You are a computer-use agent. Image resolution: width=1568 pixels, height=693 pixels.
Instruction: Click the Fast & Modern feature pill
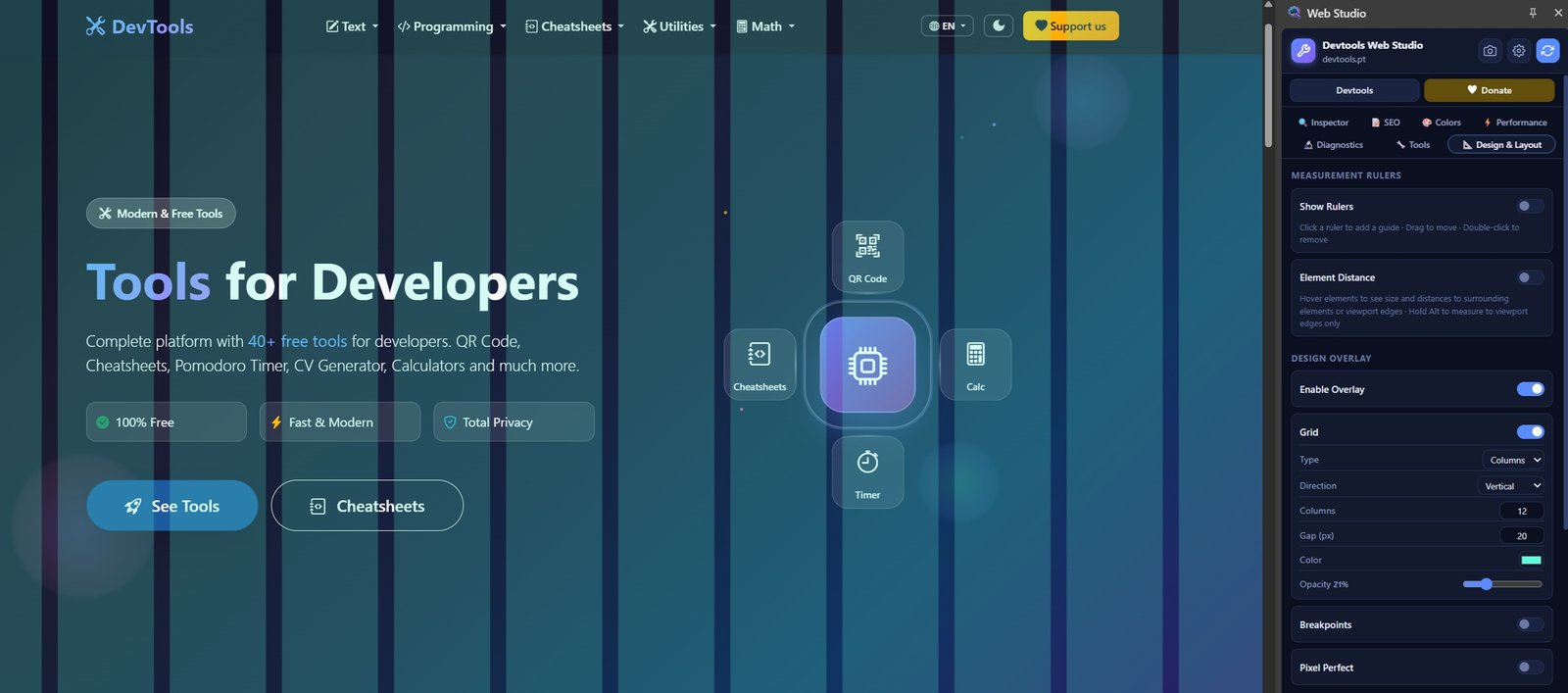(x=340, y=422)
